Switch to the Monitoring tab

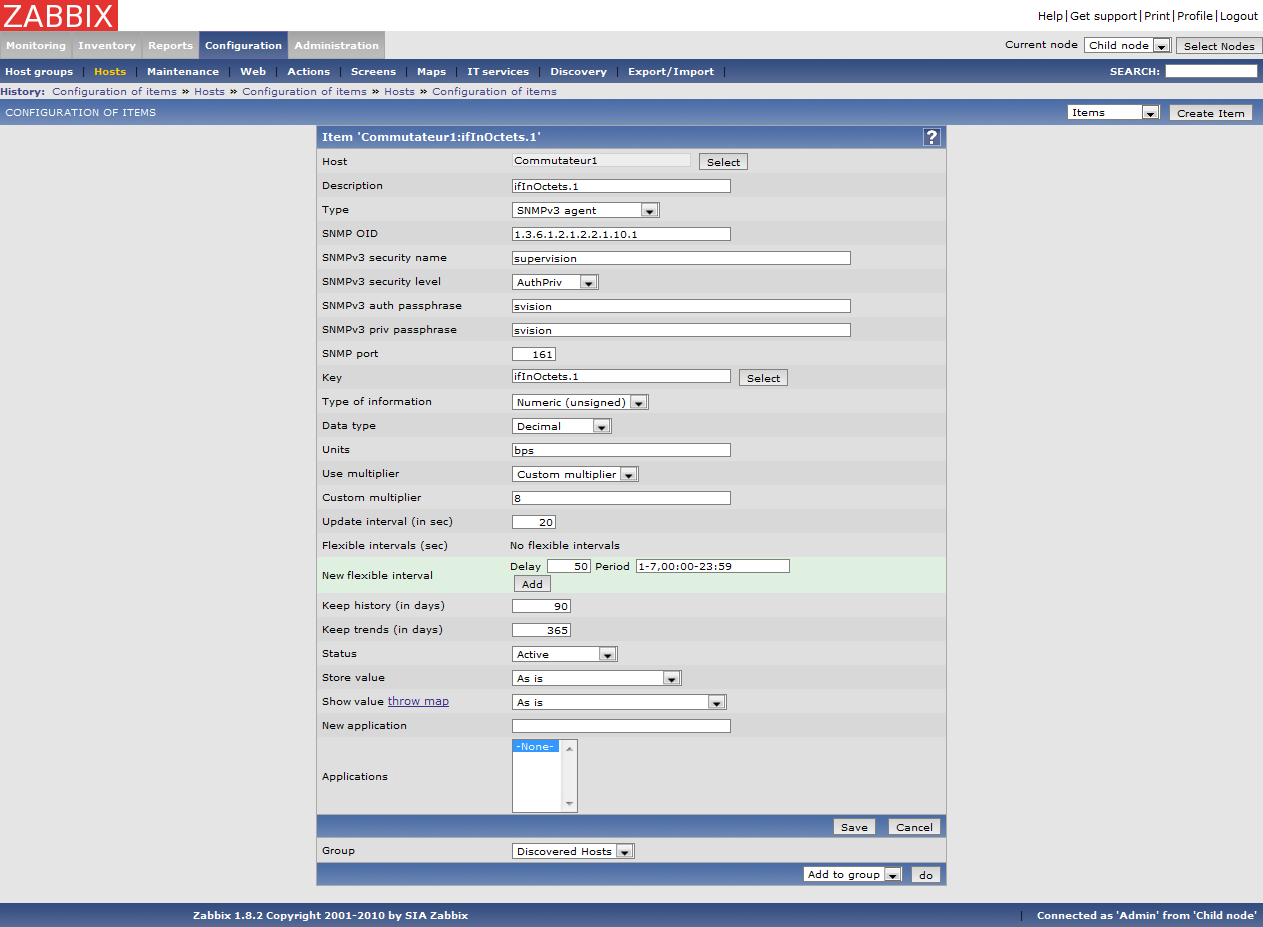point(36,45)
